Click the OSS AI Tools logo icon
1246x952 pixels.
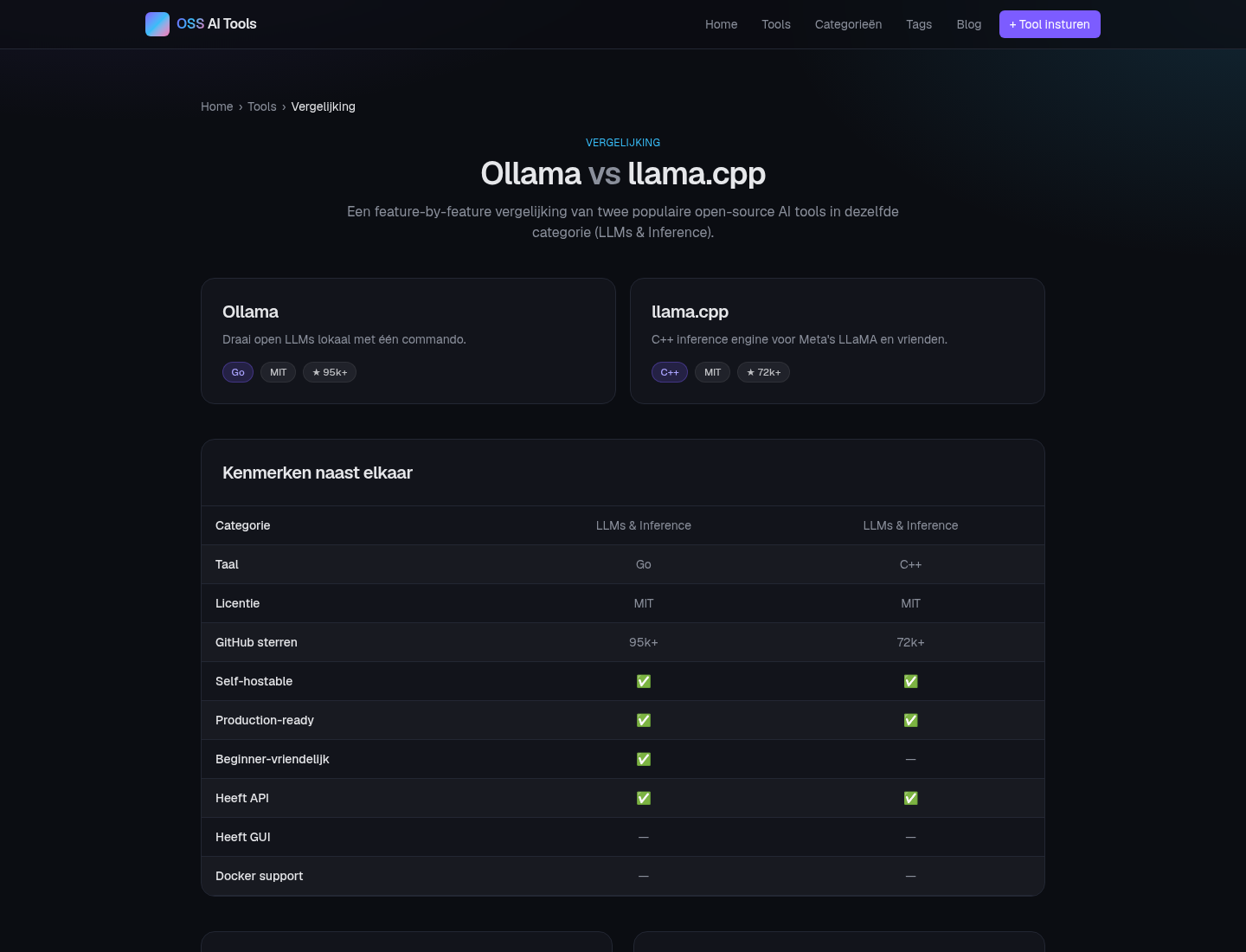[x=157, y=24]
